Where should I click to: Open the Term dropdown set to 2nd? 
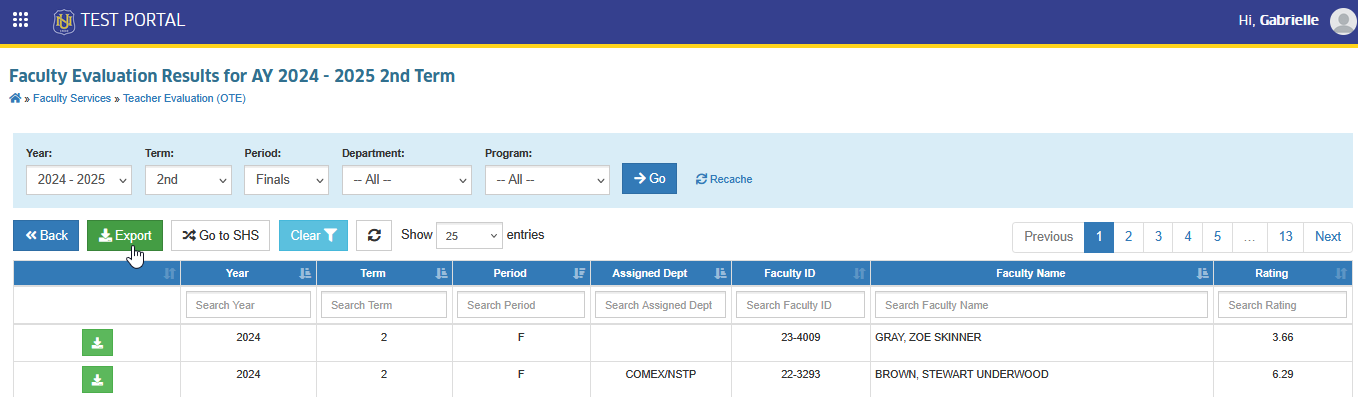coord(188,179)
